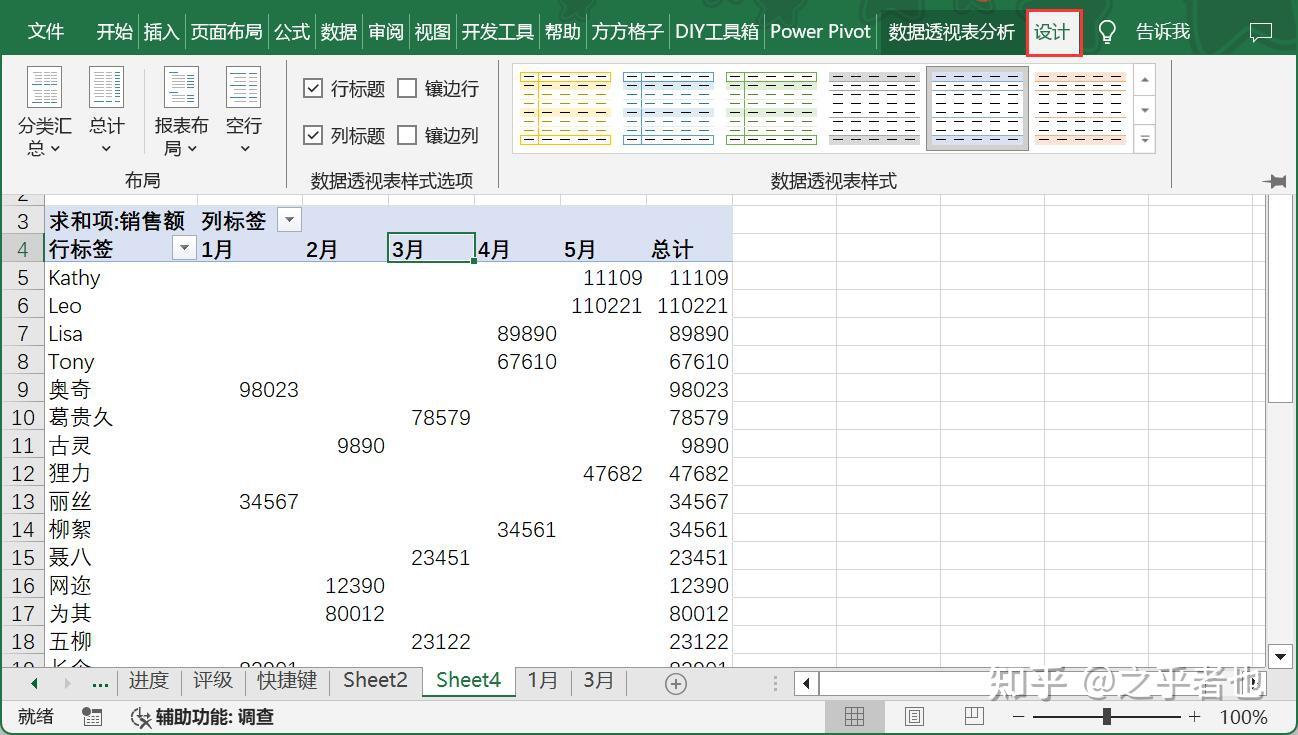
Task: Enable the 镶边行 checkbox
Action: tap(407, 88)
